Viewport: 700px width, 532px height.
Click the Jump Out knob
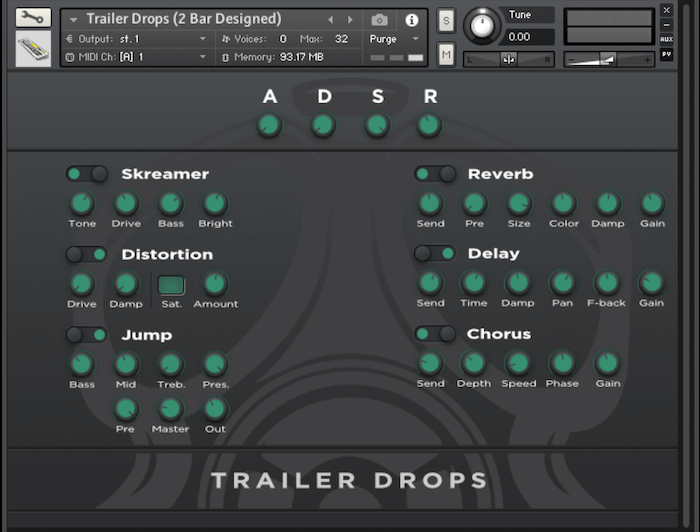pyautogui.click(x=215, y=409)
